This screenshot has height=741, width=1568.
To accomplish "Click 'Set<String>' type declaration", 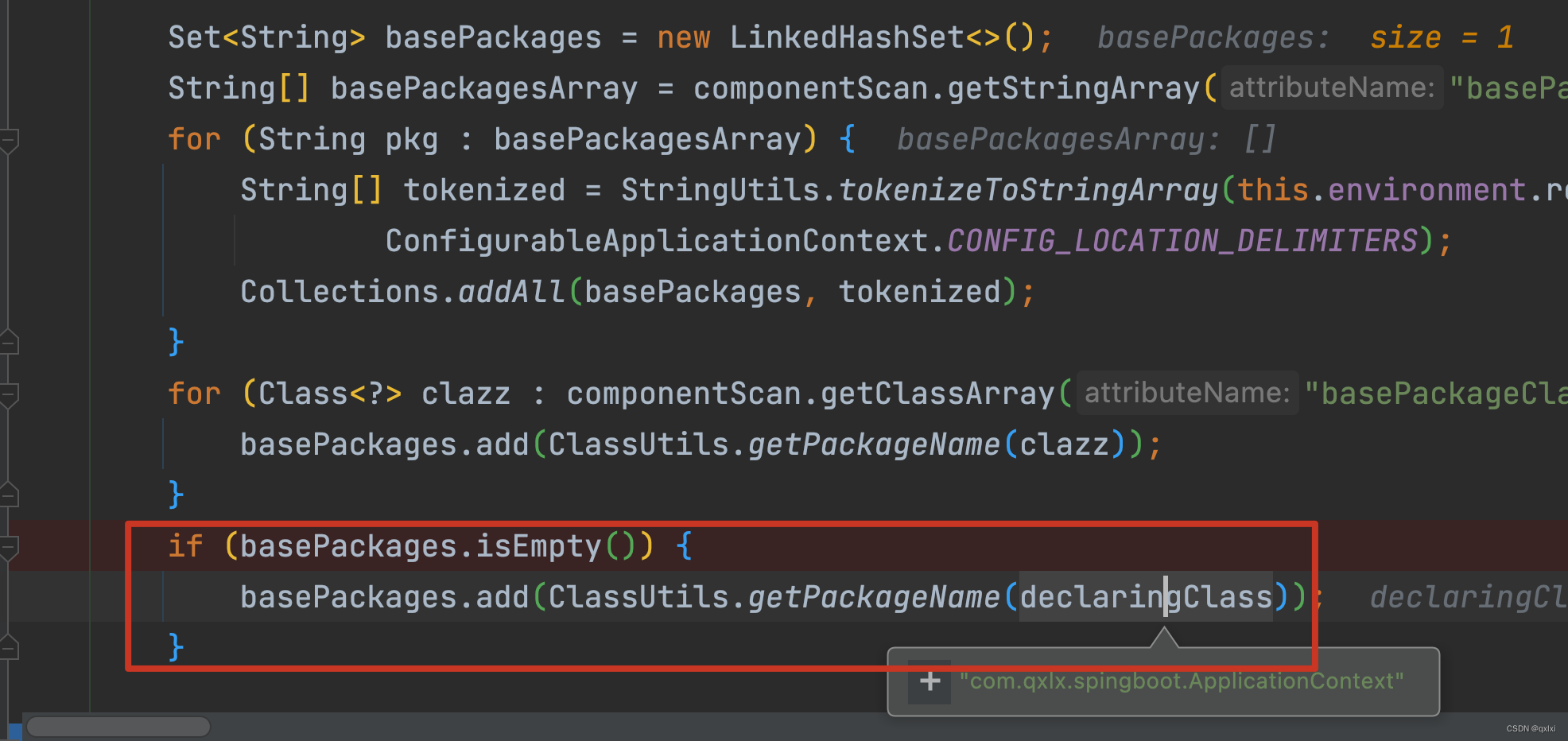I will click(x=266, y=37).
